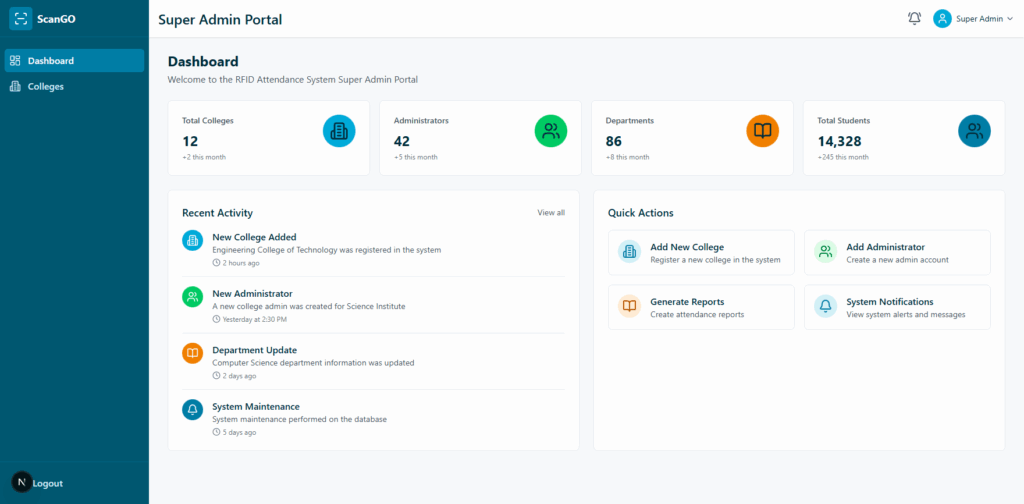
Task: Click the ScanGO logo icon
Action: coord(21,19)
